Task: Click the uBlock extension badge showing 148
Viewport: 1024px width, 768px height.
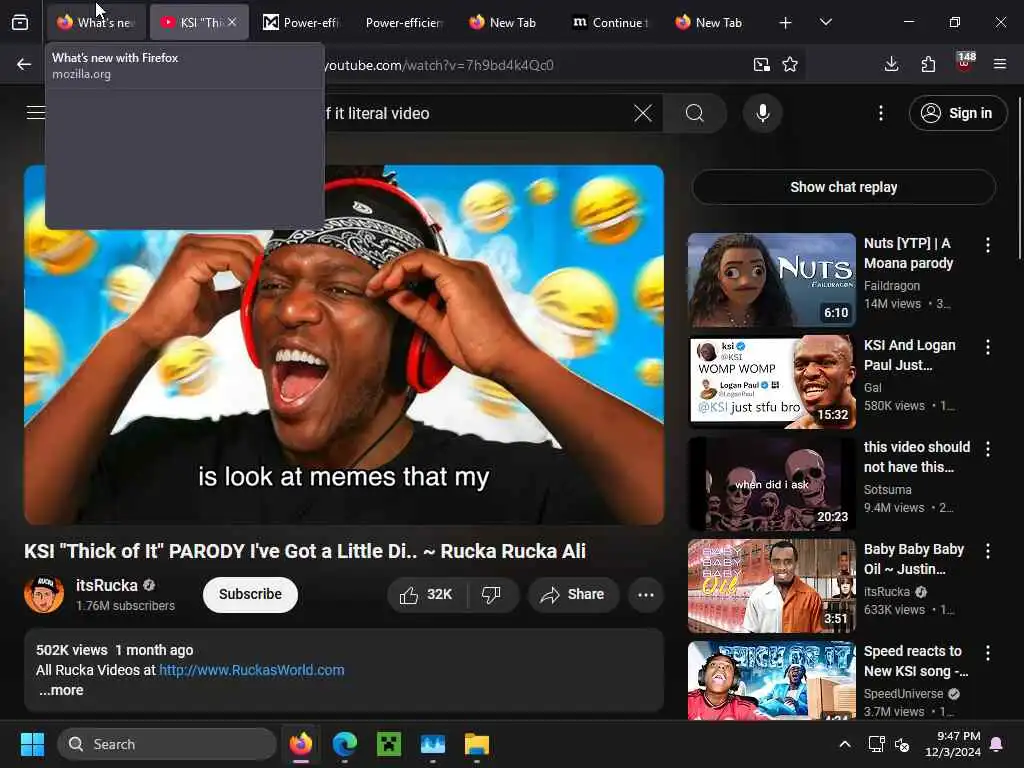Action: pos(965,63)
